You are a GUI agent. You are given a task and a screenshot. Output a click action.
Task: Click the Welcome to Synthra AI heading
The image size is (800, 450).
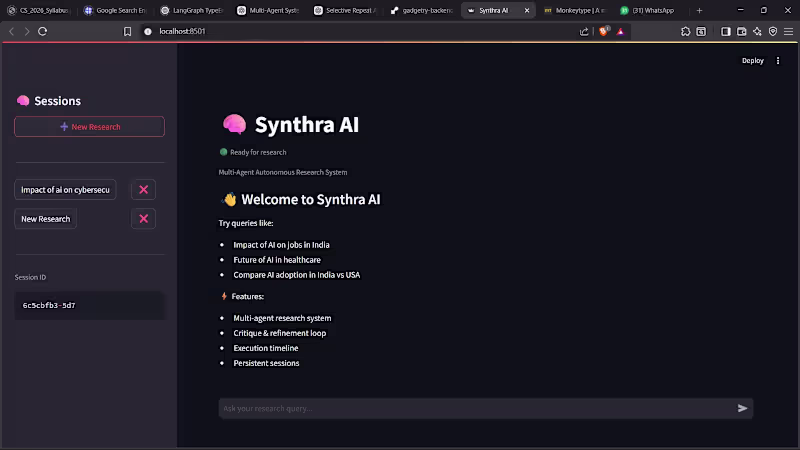[x=310, y=199]
